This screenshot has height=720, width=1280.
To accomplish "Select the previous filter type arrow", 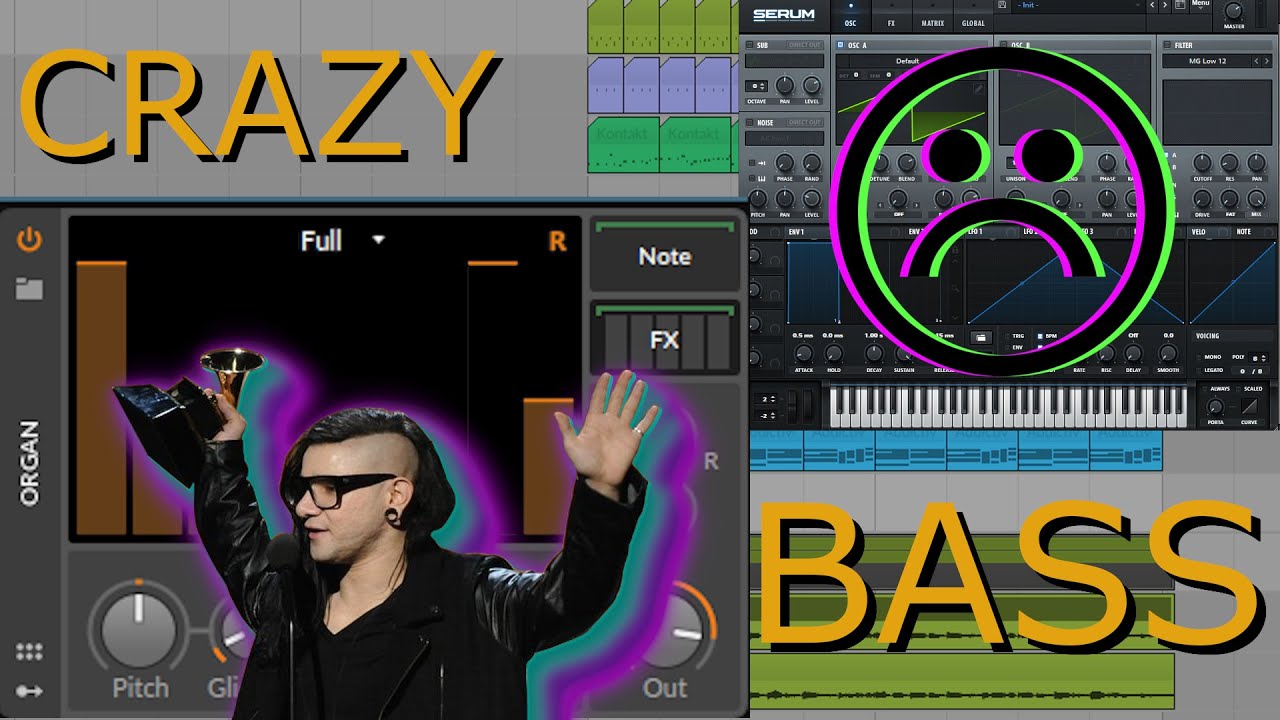I will click(1257, 61).
